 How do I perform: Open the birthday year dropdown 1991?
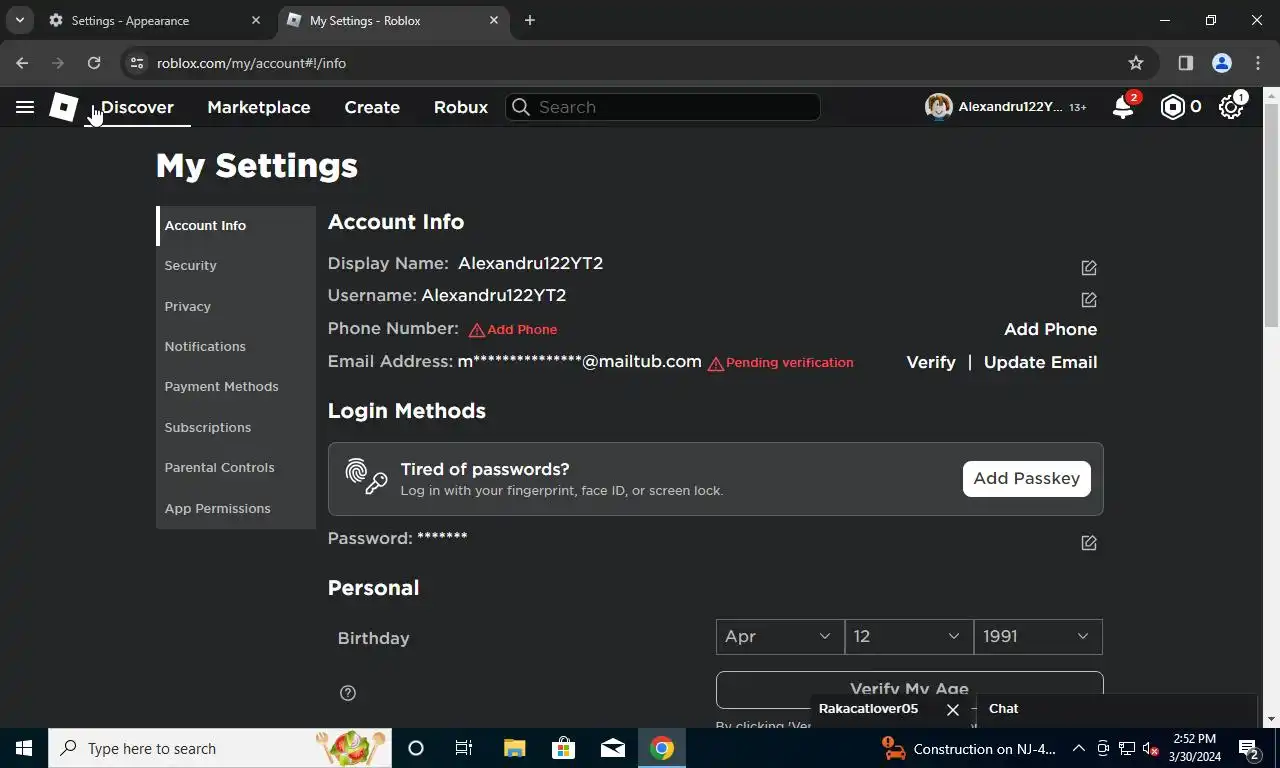pos(1038,637)
